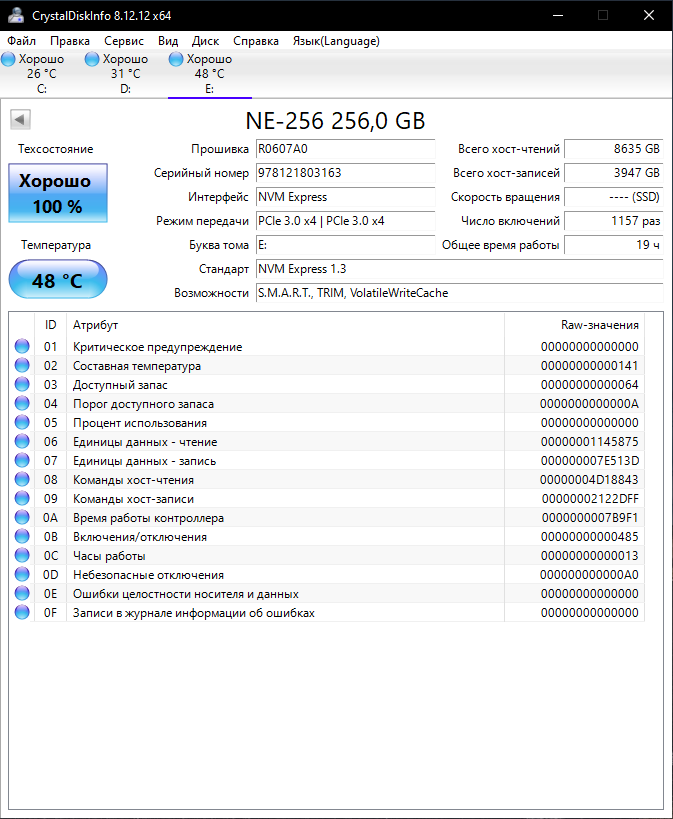The width and height of the screenshot is (673, 819).
Task: Click the Raw-значения column header
Action: tap(574, 325)
